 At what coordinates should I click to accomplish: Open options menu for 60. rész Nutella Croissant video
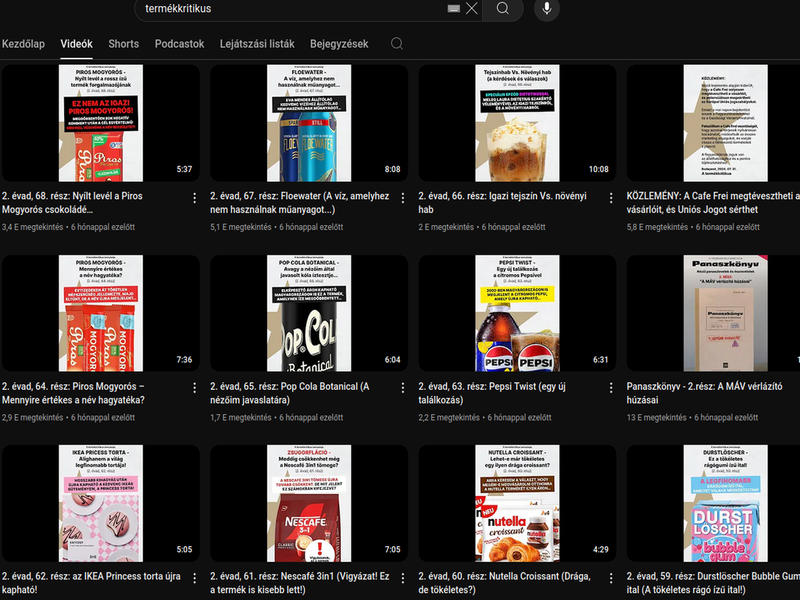(611, 578)
